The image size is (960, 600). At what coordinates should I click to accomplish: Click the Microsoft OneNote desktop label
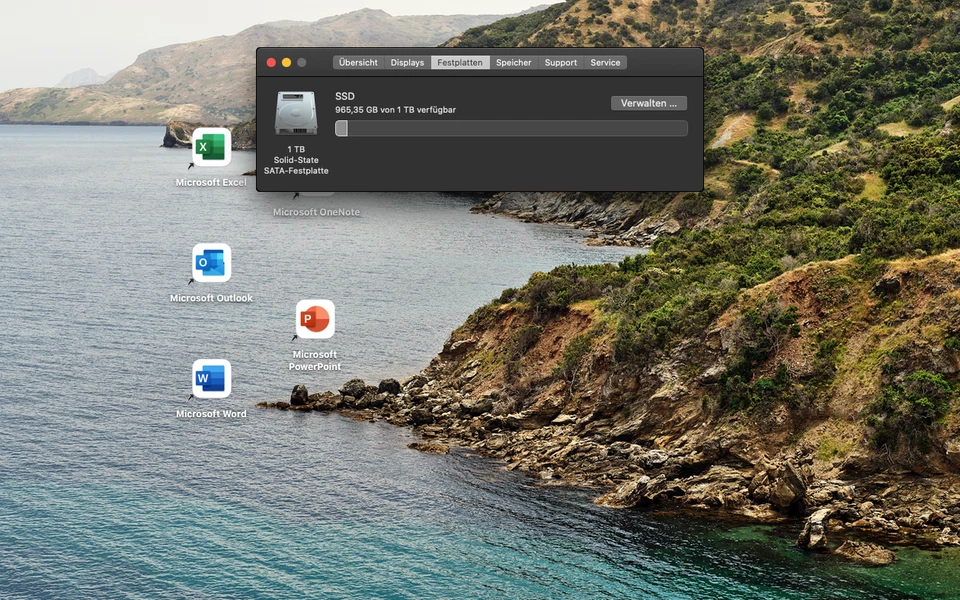pos(316,212)
